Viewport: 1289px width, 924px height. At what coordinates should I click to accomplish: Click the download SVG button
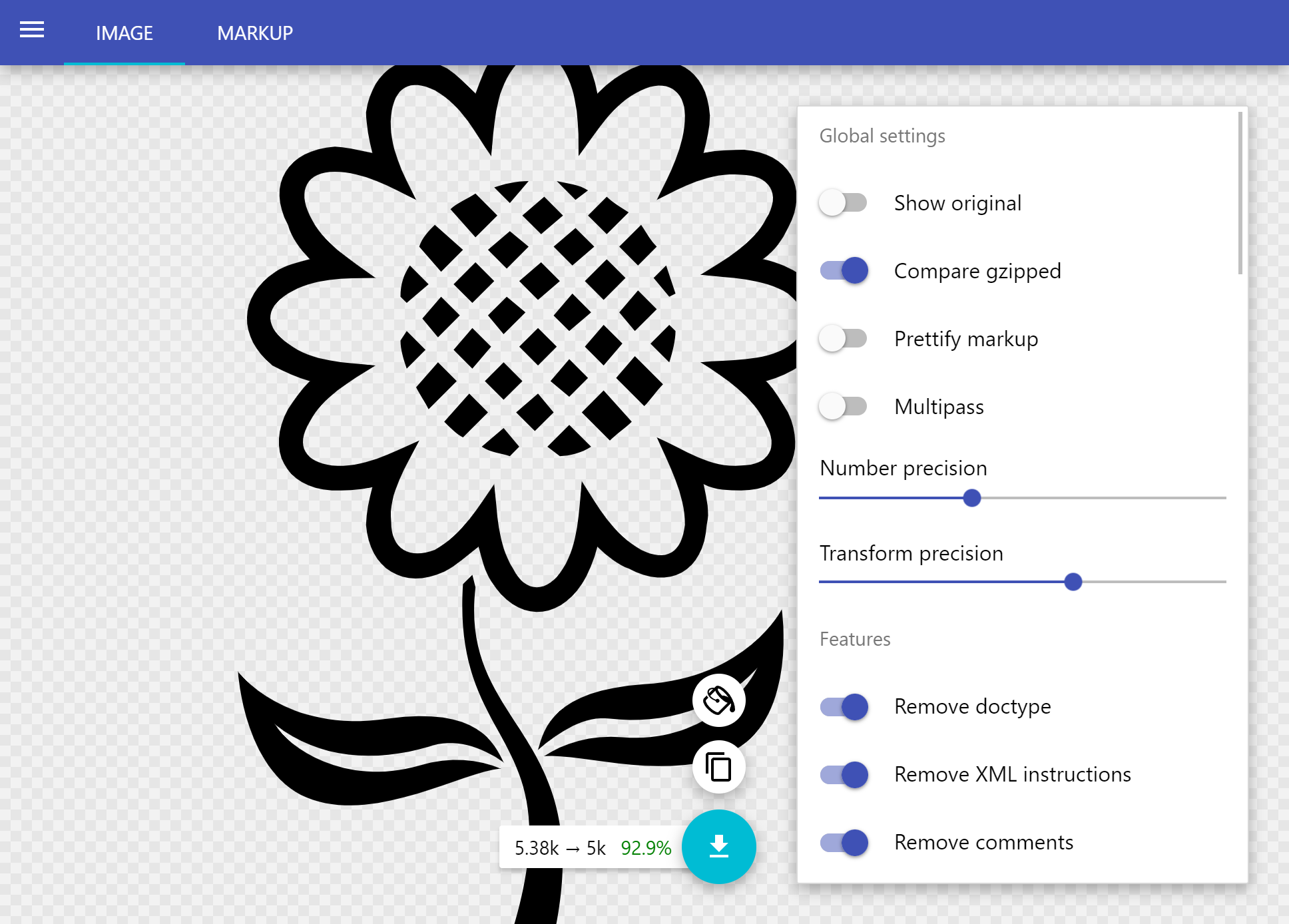tap(718, 847)
